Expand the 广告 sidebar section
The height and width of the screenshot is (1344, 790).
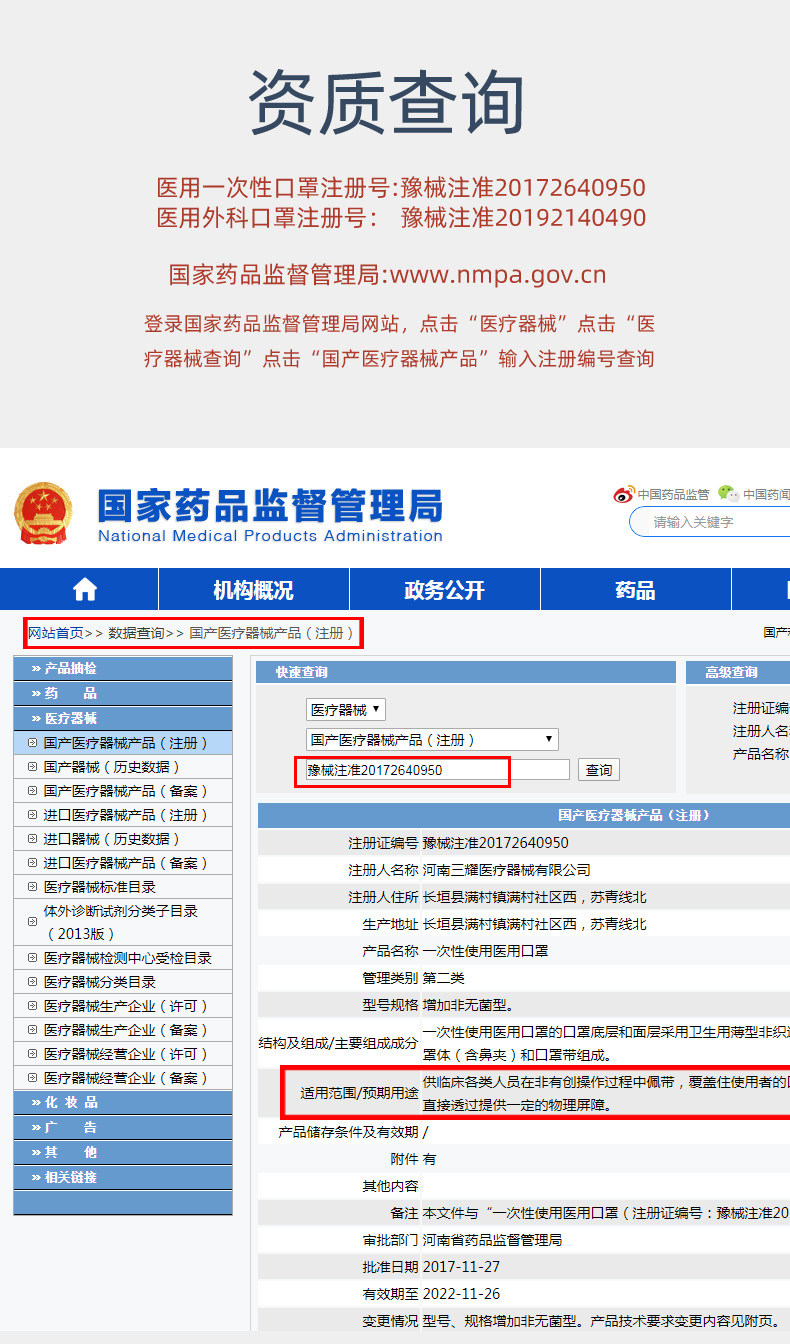(123, 1127)
